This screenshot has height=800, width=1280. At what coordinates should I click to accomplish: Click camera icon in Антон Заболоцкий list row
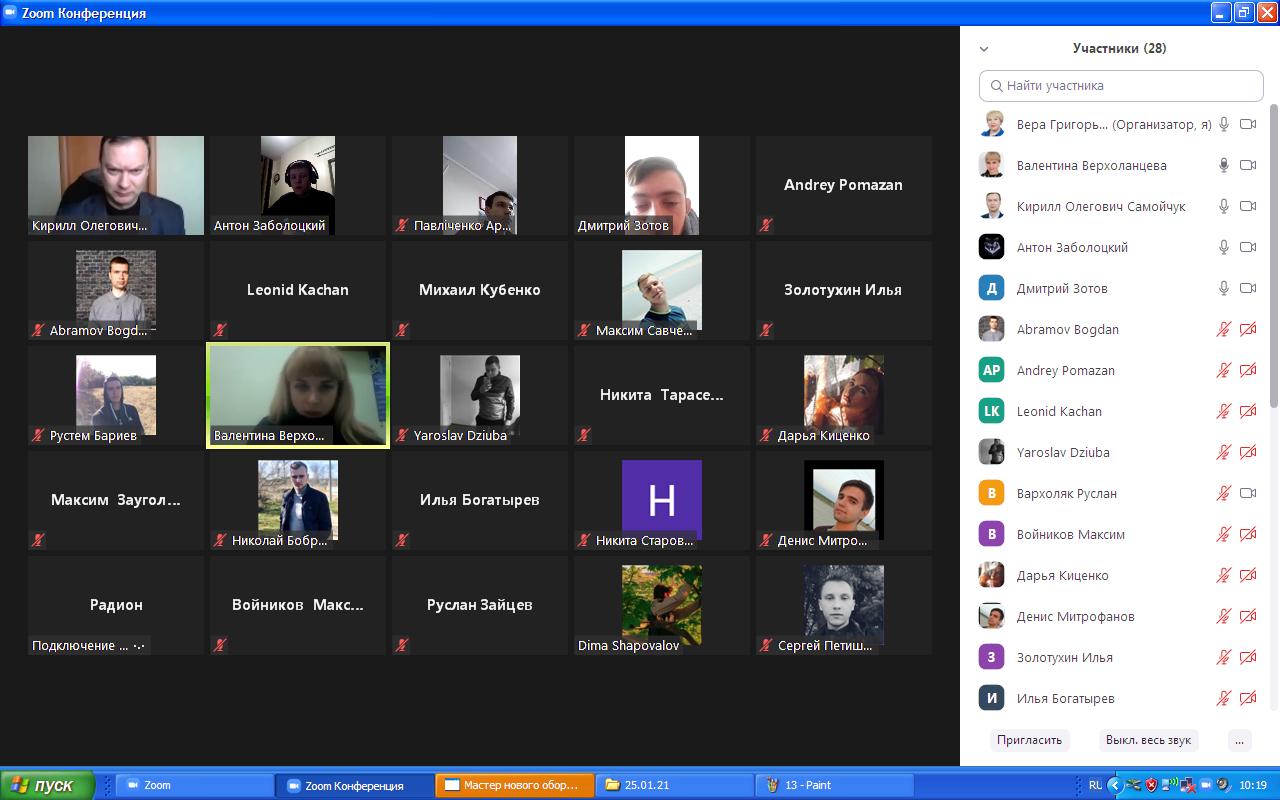1248,247
